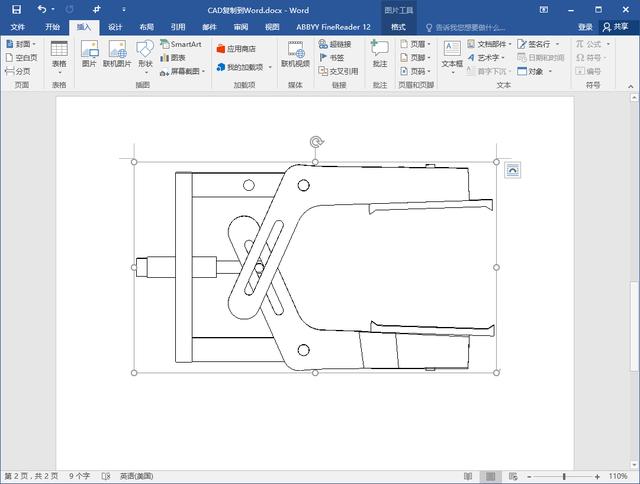Click the 图片 insert picture icon

click(89, 54)
